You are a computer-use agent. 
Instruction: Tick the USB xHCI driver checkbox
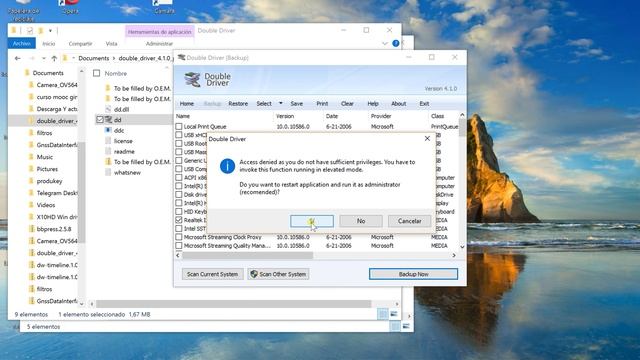point(179,135)
